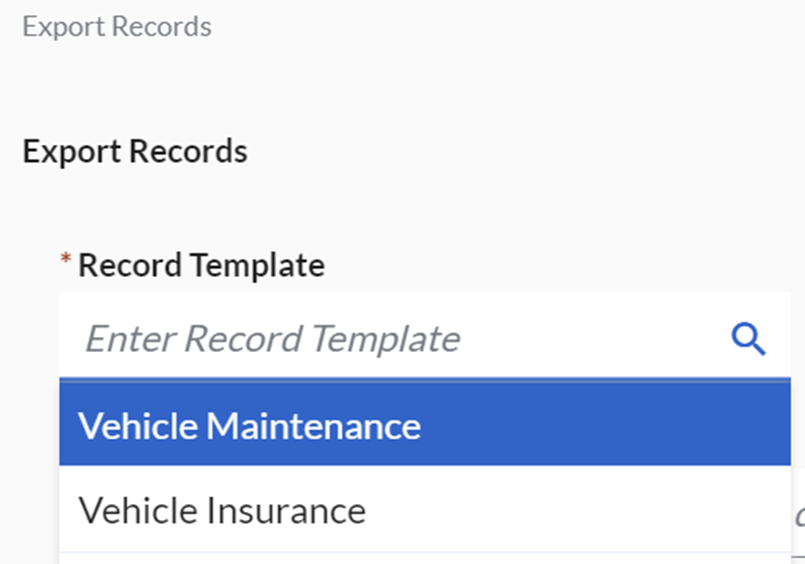Pick the highlighted Vehicle Maintenance entry
The width and height of the screenshot is (805, 564).
250,427
